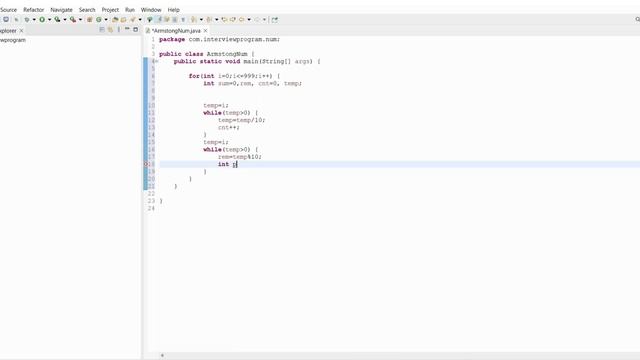Screen dimensions: 640x360
Task: Go to Last Edit Location
Action: [x=224, y=19]
